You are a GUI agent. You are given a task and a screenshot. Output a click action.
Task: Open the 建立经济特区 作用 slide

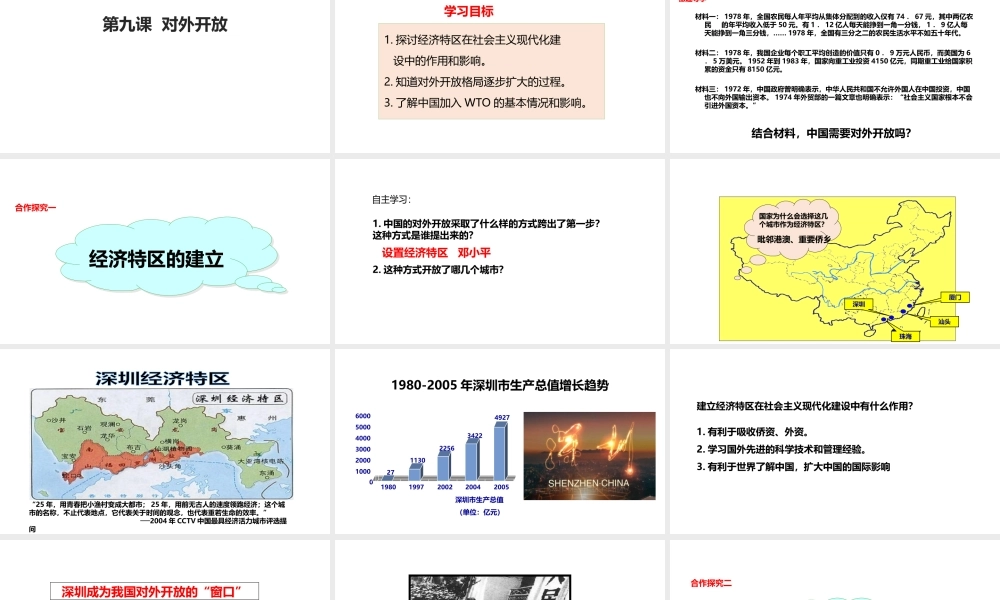point(835,441)
